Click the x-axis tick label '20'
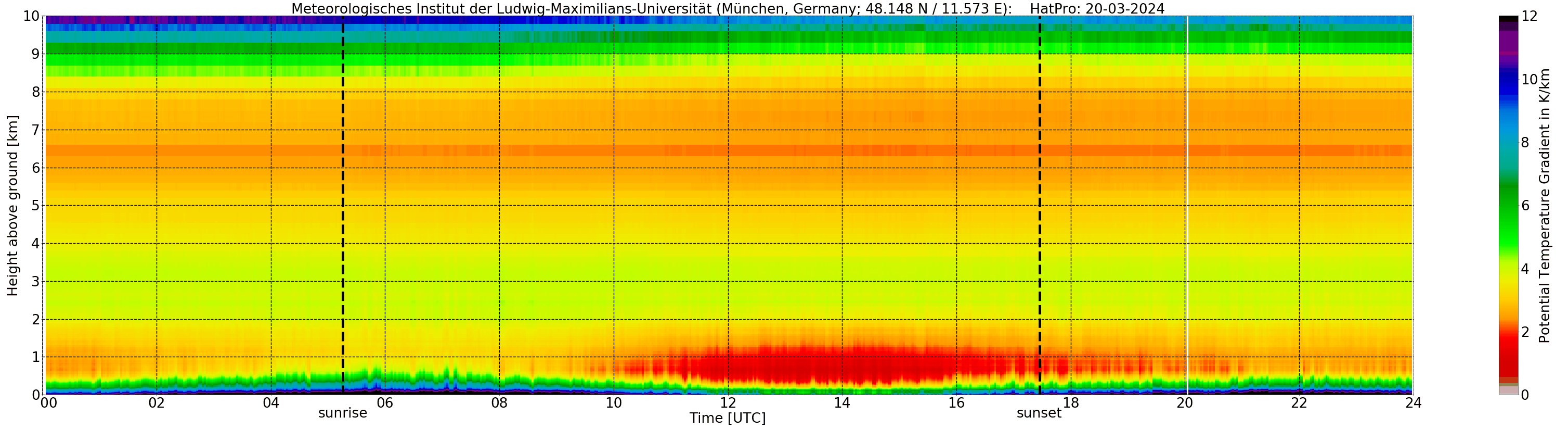This screenshot has height=429, width=1568. pyautogui.click(x=1185, y=403)
